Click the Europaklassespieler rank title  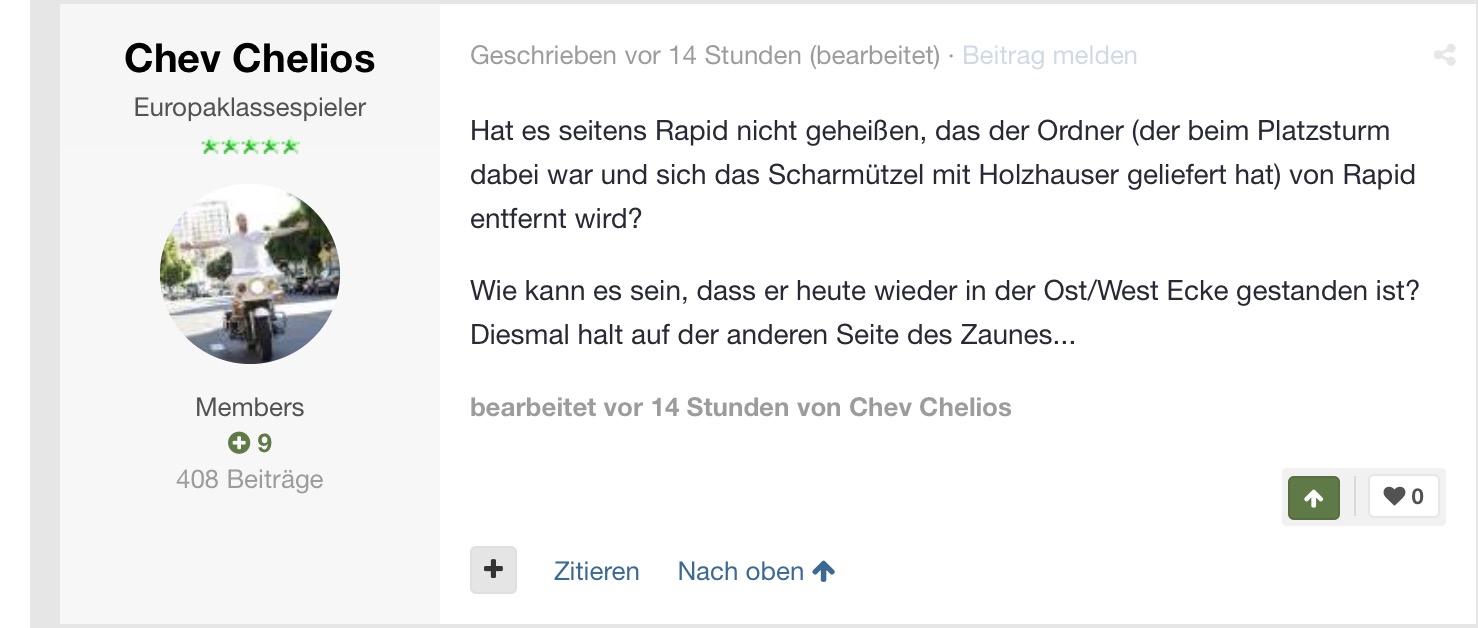(x=250, y=107)
